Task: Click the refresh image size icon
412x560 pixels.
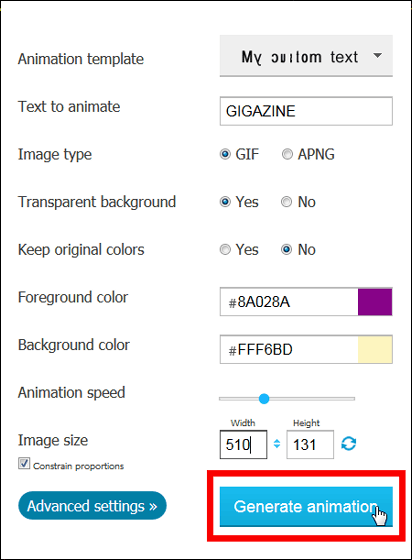Action: coord(348,444)
